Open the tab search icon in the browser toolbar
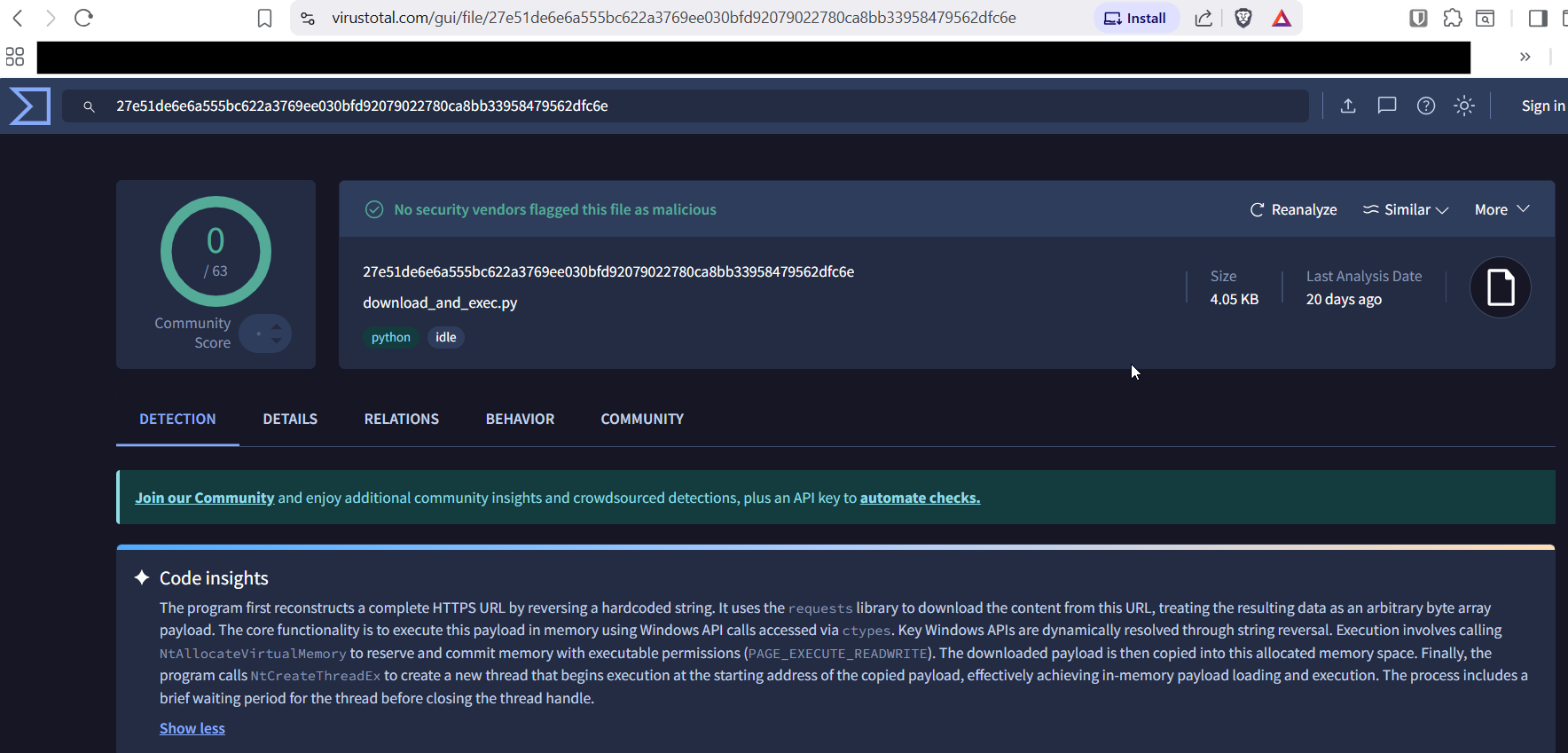The image size is (1568, 753). coord(1486,18)
